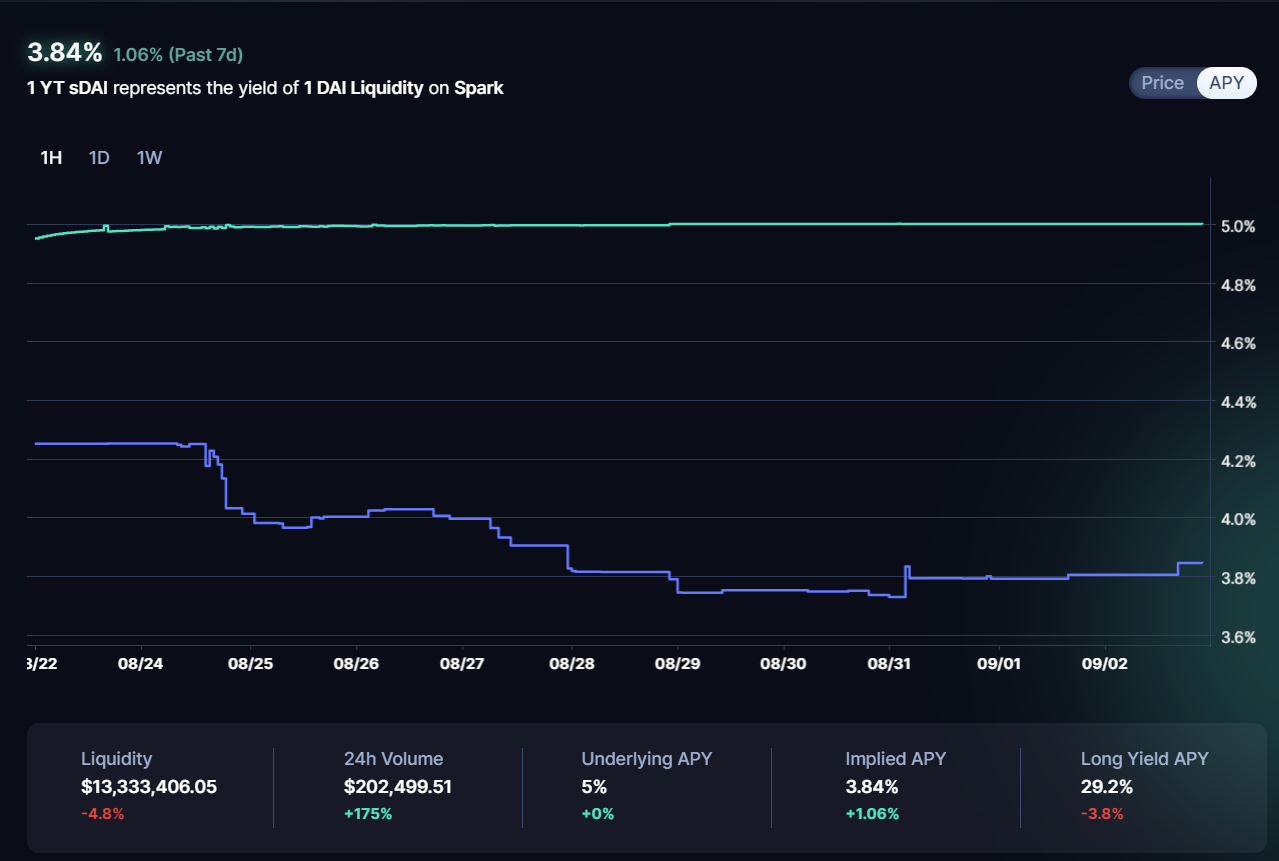Switch the chart to Price view
Viewport: 1279px width, 861px height.
click(x=1162, y=83)
